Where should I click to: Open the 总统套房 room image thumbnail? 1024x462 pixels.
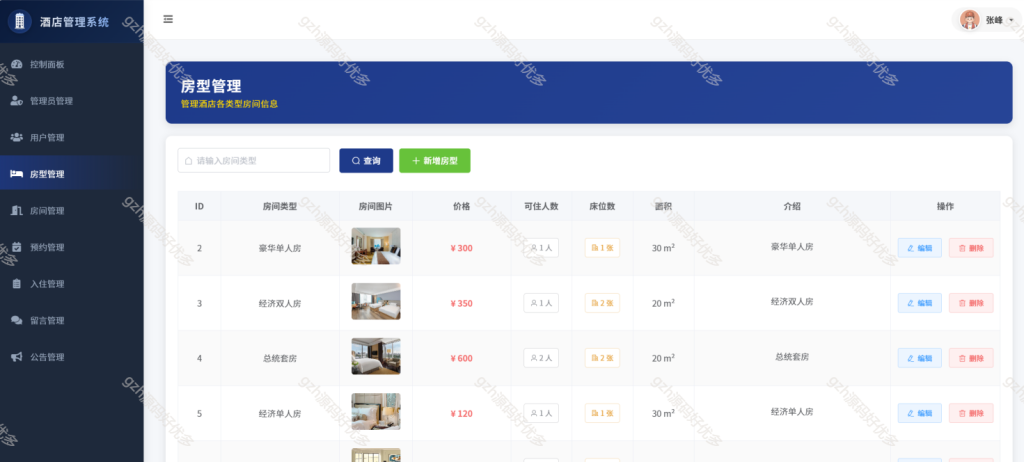(376, 356)
